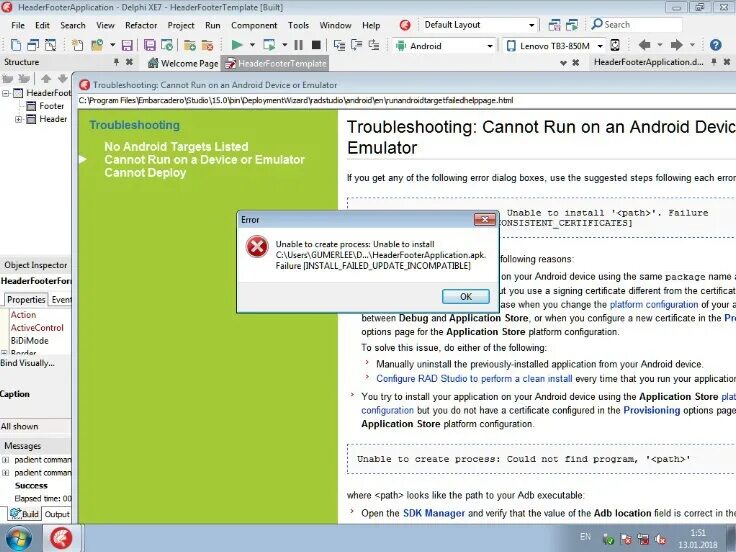736x552 pixels.
Task: Open the Component menu
Action: (254, 25)
